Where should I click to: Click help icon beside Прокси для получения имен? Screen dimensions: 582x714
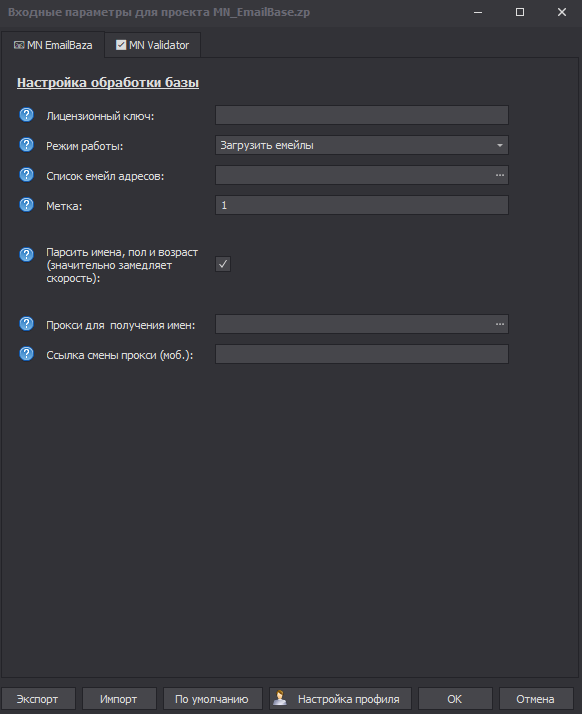point(26,324)
